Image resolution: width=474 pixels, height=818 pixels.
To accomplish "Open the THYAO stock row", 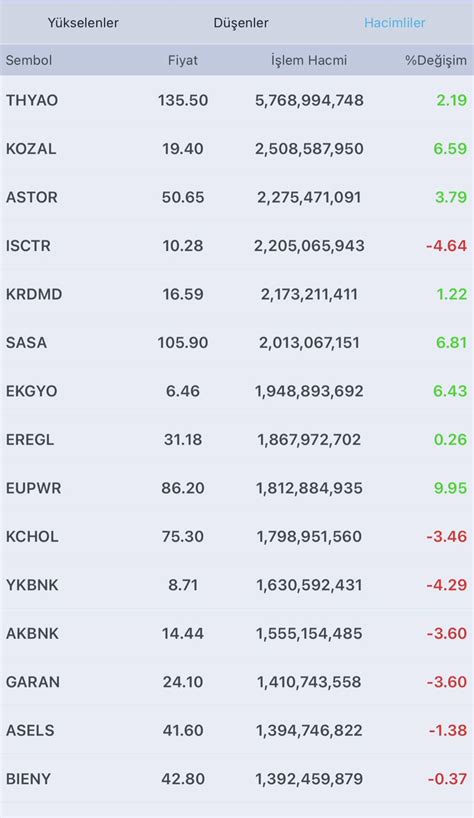I will pyautogui.click(x=237, y=100).
